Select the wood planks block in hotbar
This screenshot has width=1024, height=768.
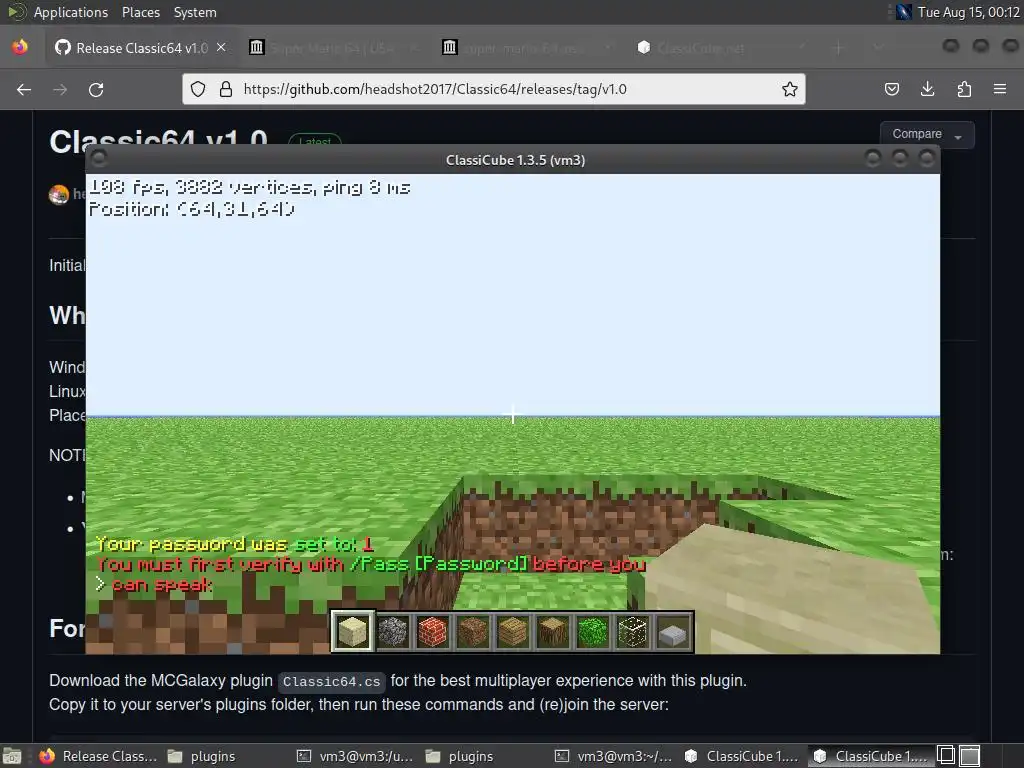[x=513, y=632]
